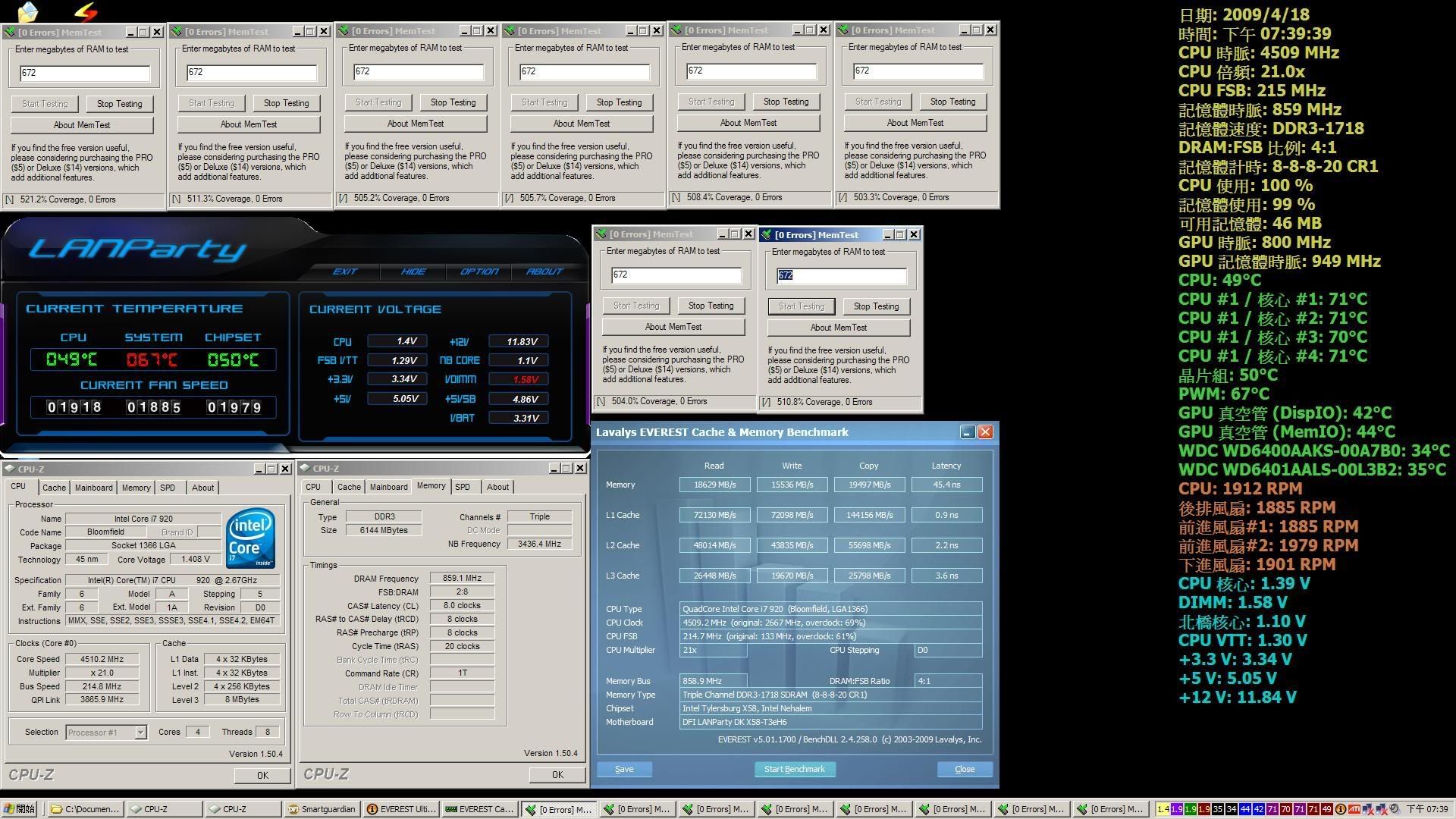1456x819 pixels.
Task: Click the yellow 1.4 tray sensor icon
Action: 1163,809
